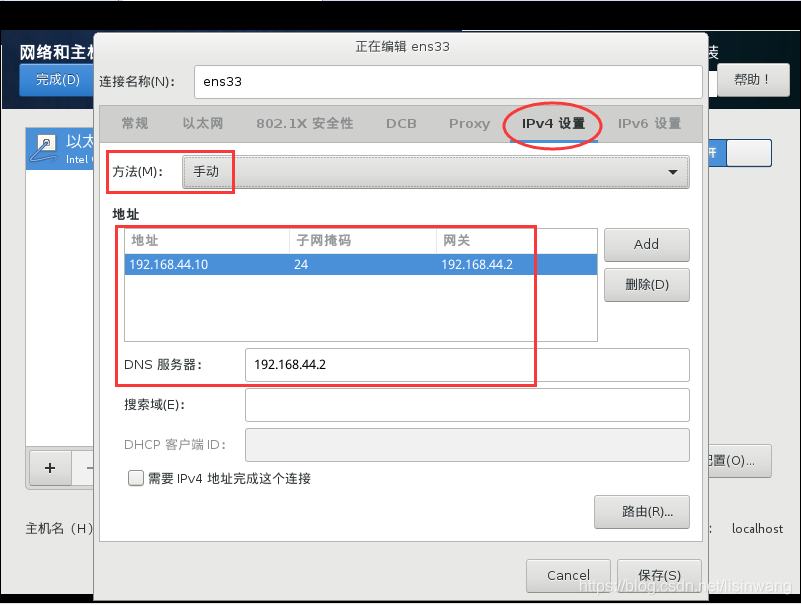Click the DNS 服务器 input field
The image size is (801, 605).
click(x=467, y=365)
